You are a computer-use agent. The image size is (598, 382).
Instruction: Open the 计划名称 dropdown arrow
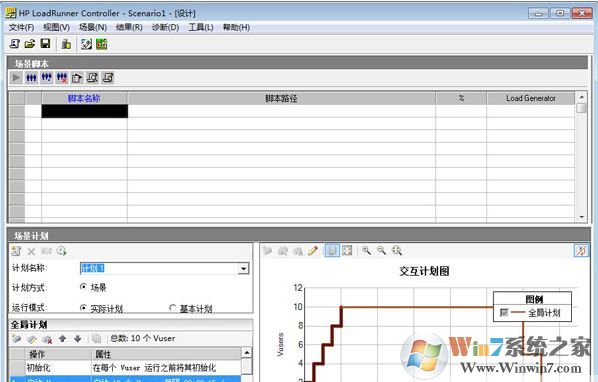click(243, 269)
